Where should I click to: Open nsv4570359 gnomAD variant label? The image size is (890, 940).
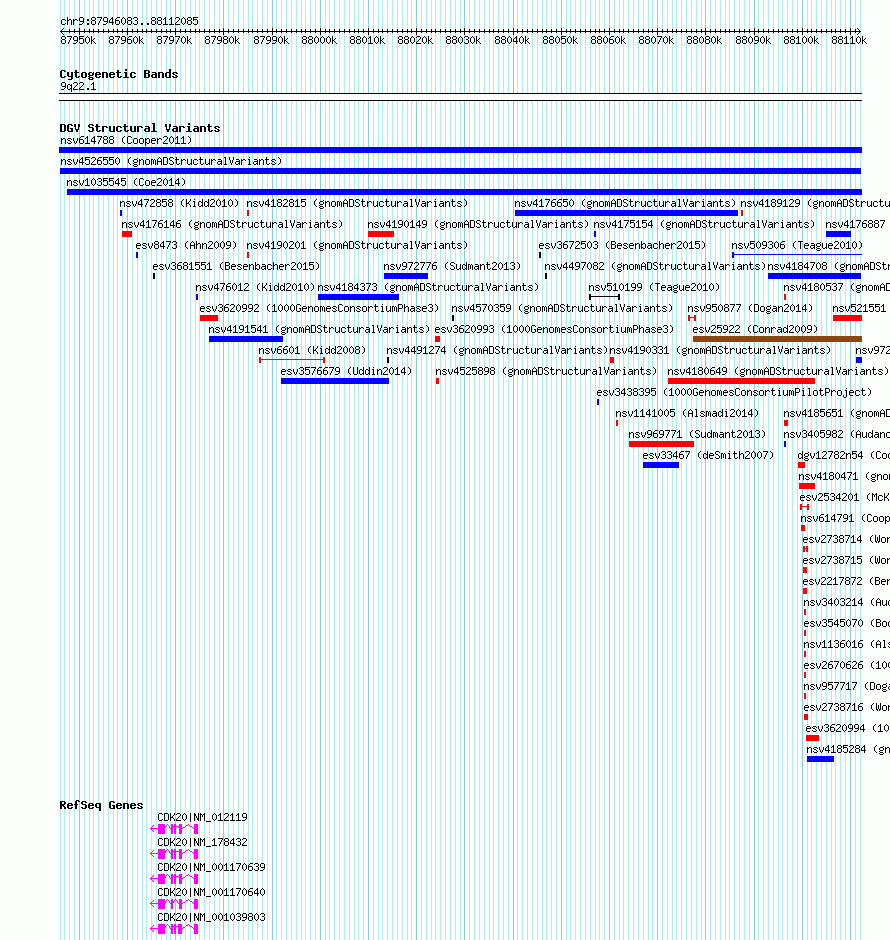pos(562,308)
